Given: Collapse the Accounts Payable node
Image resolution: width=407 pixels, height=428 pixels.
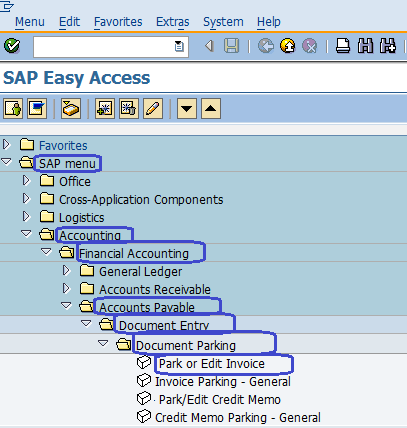Looking at the screenshot, I should 66,305.
